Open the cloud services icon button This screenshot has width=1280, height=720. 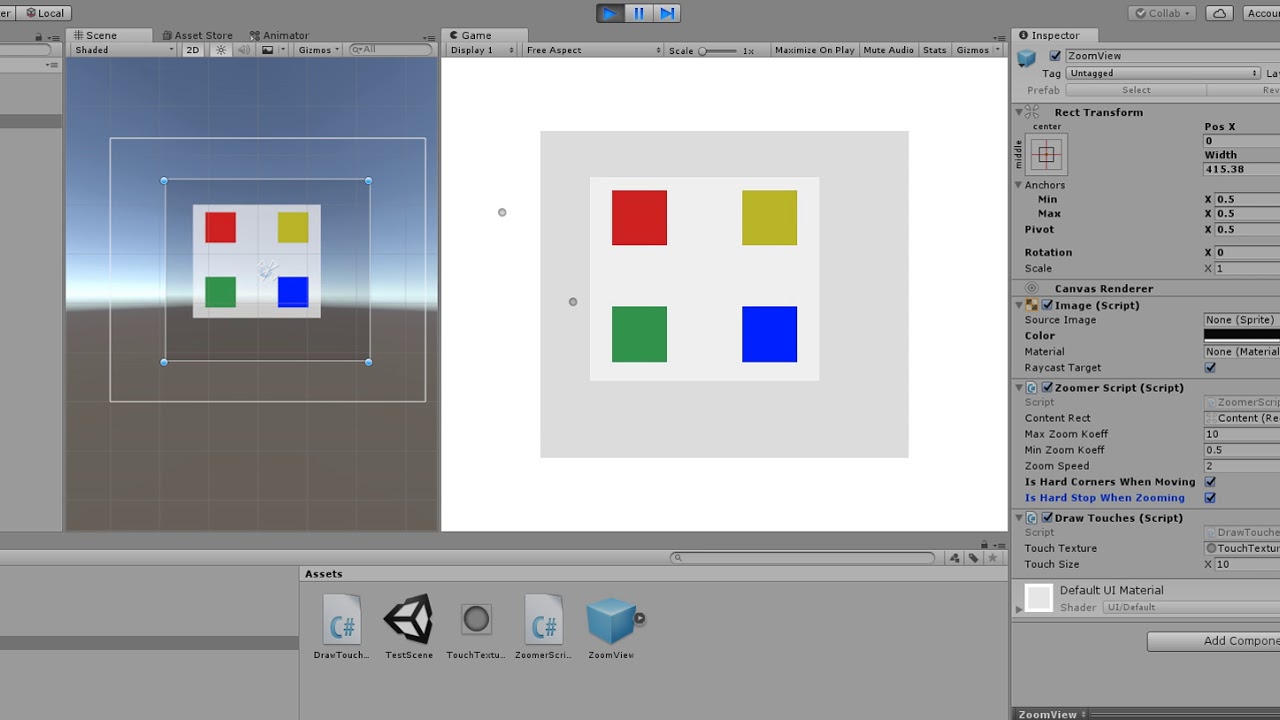pos(1219,13)
